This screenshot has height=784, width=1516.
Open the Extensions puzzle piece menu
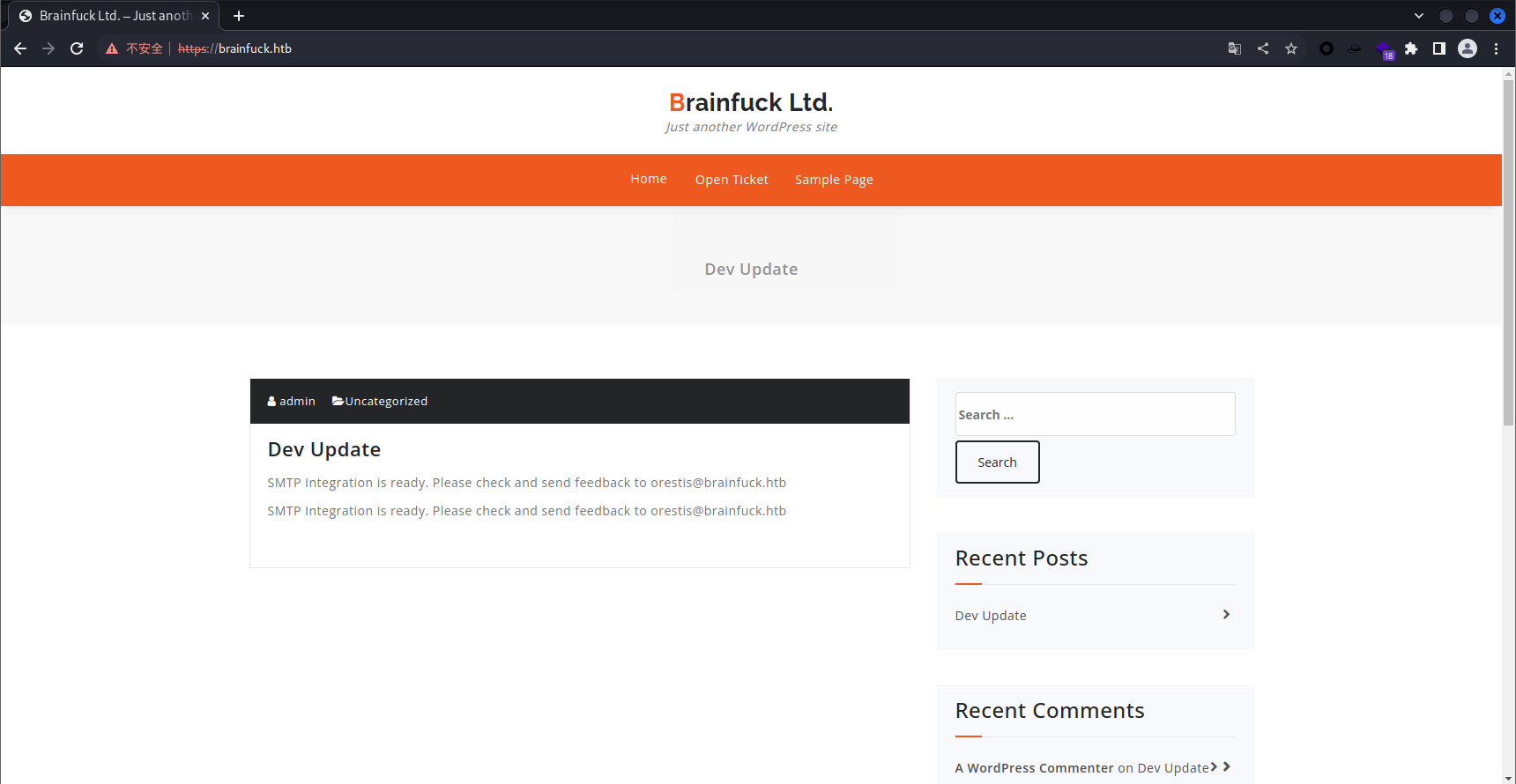[1411, 48]
